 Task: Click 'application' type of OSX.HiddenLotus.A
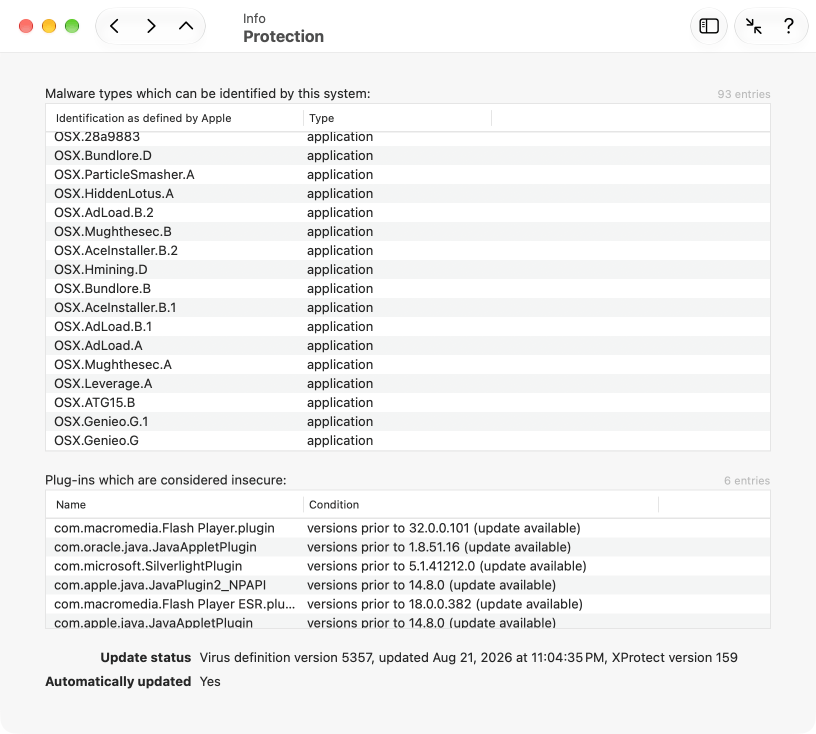pyautogui.click(x=340, y=194)
